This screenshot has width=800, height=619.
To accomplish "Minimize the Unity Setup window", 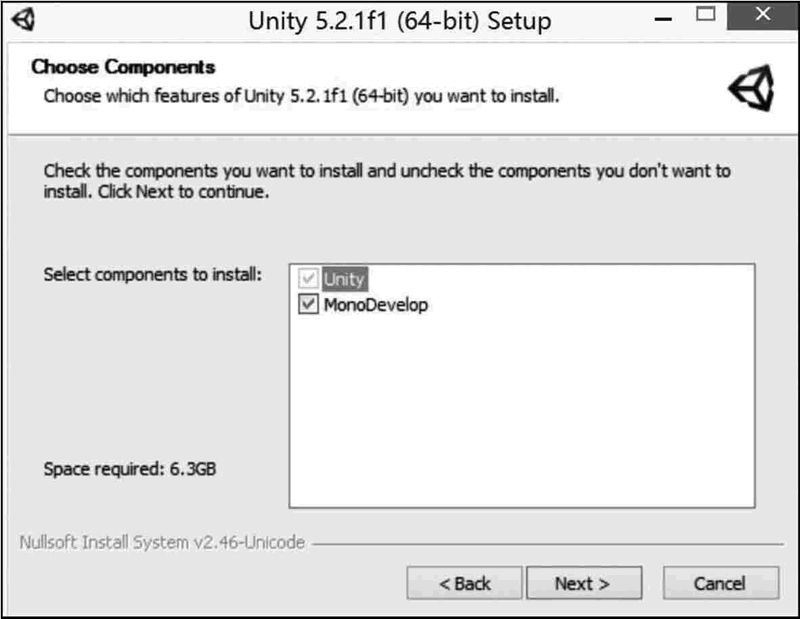I will click(663, 18).
